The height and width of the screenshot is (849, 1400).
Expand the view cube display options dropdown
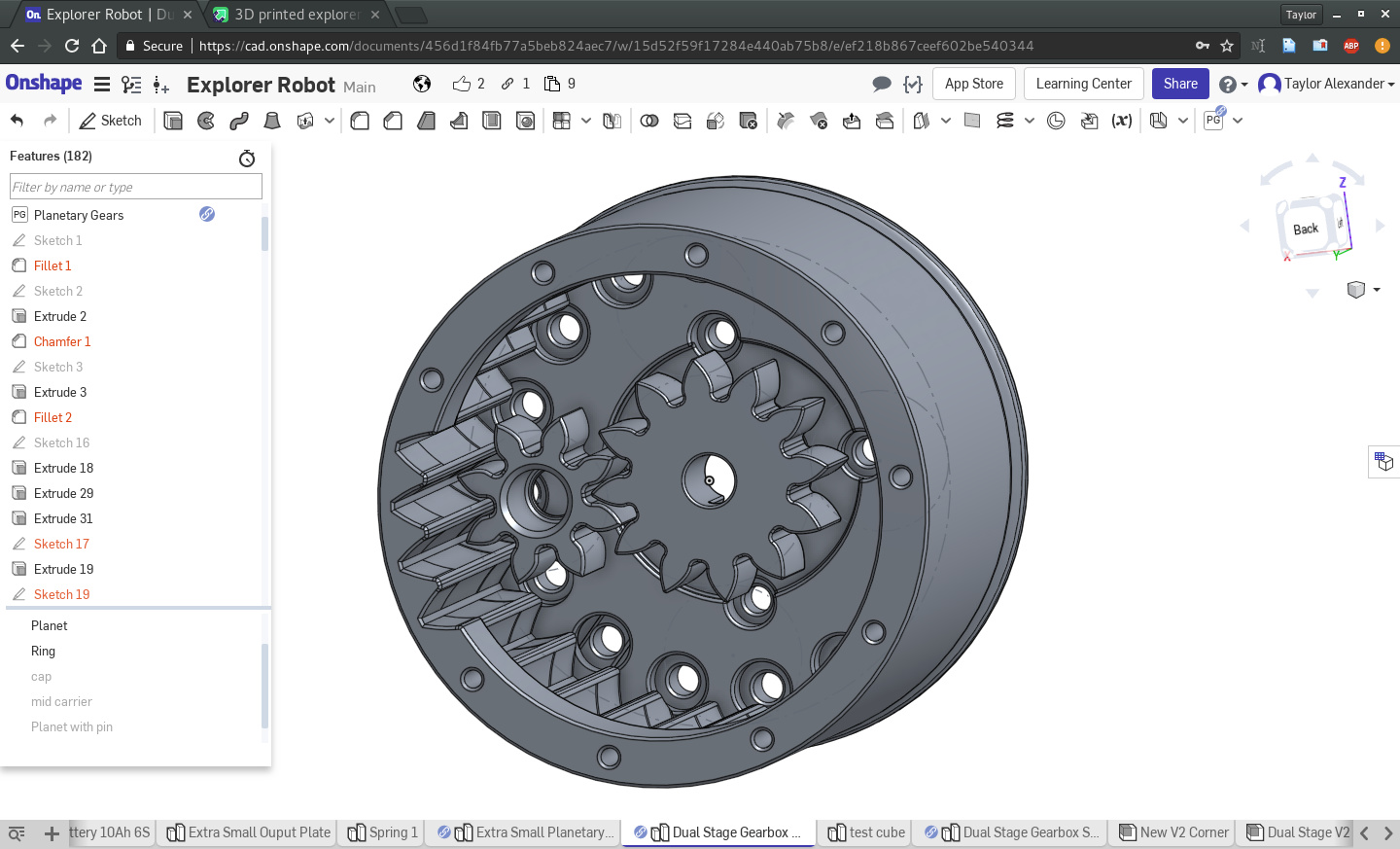pyautogui.click(x=1376, y=290)
